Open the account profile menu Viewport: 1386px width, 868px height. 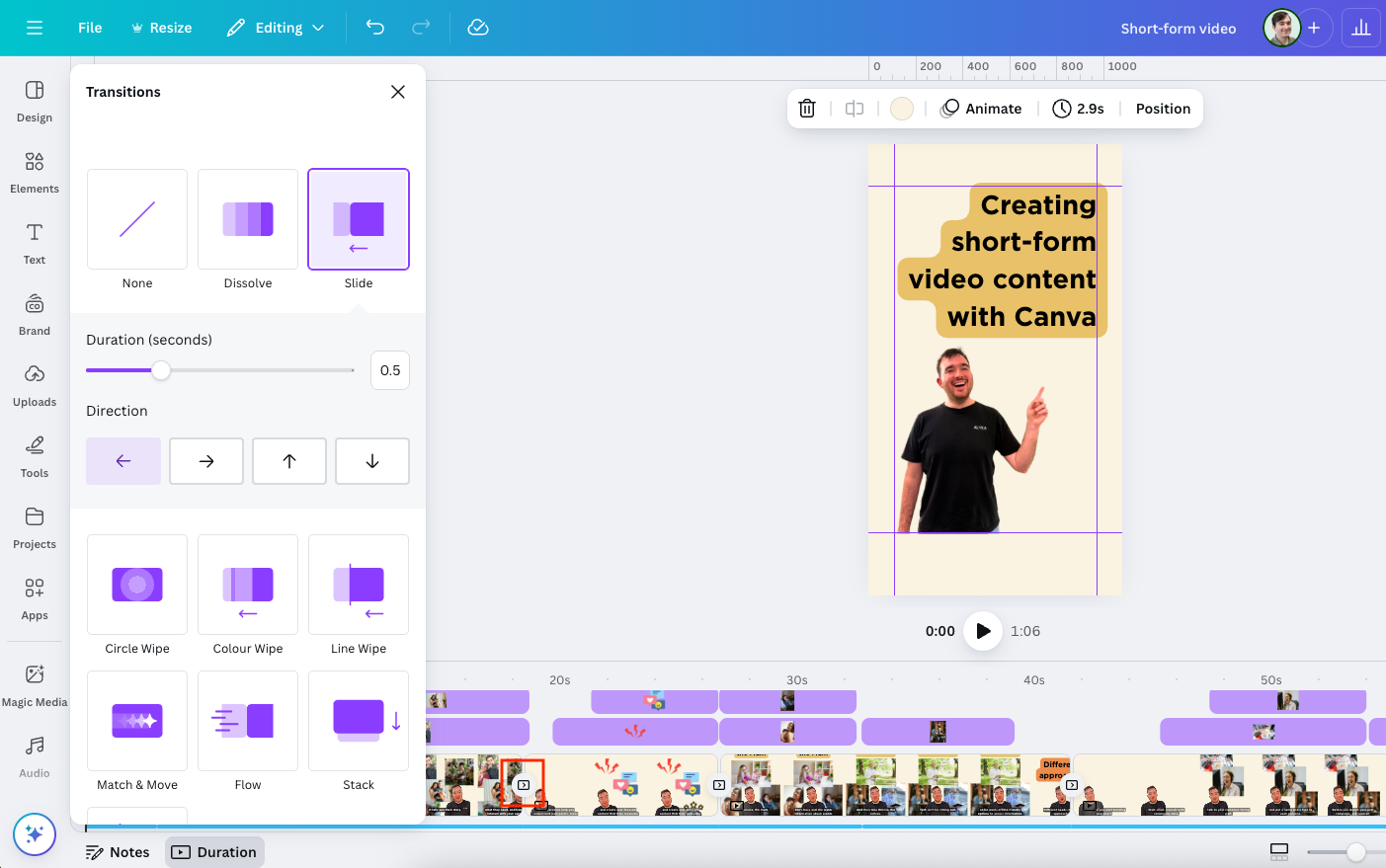click(x=1280, y=28)
